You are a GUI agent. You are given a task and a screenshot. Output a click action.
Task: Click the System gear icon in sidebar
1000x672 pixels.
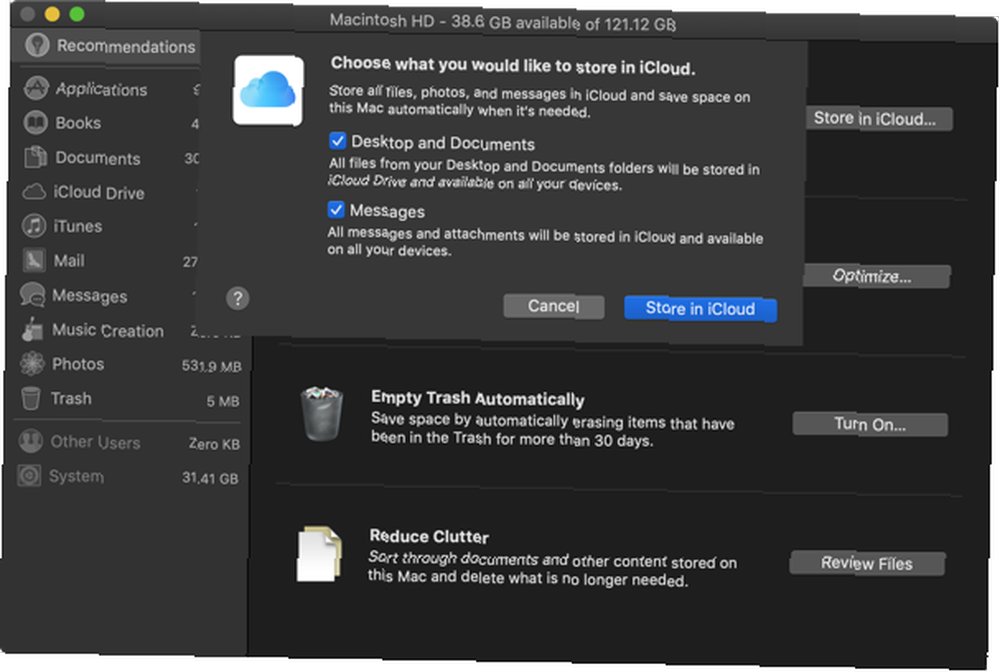[29, 476]
